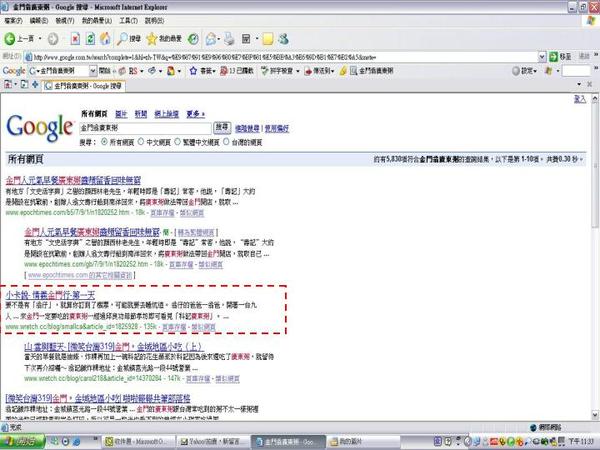Open the Favorites star button

164,39
